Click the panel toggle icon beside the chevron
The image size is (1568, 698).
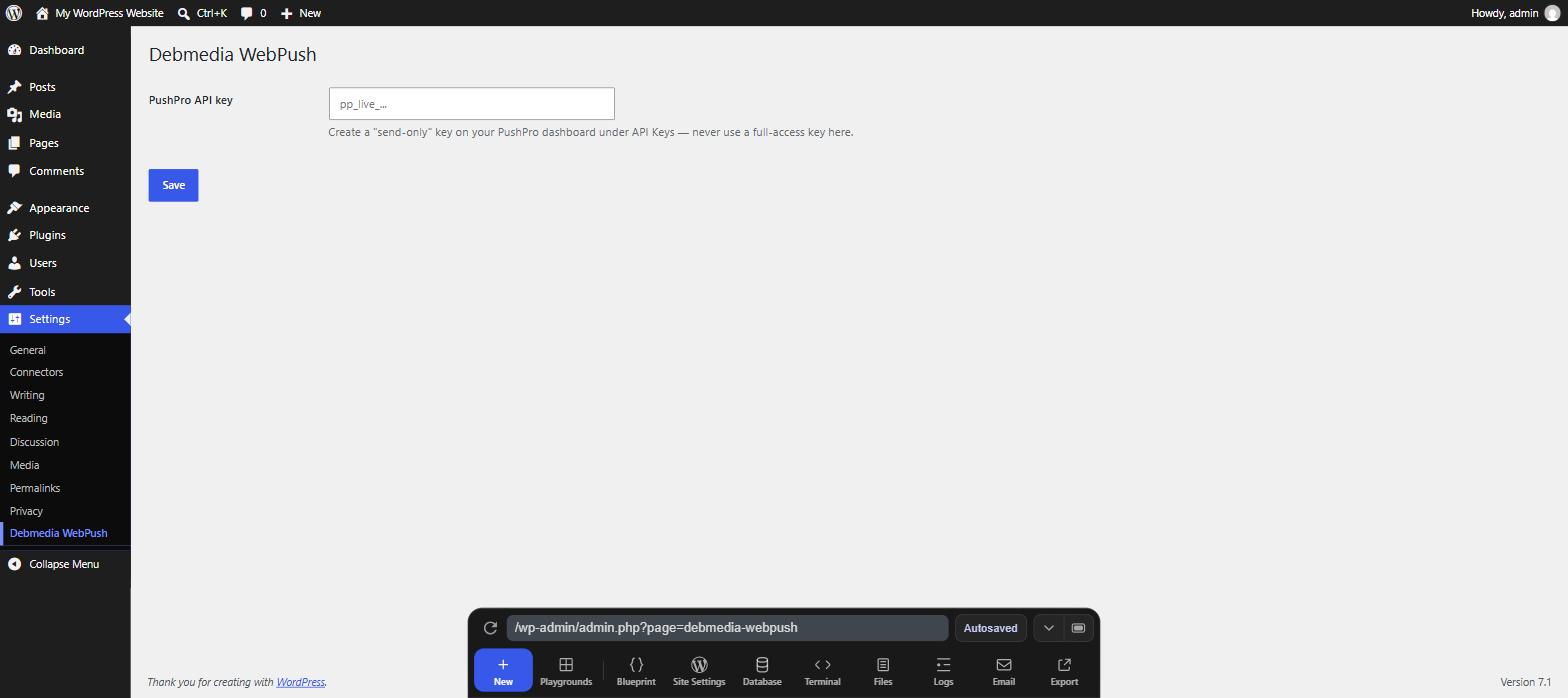[x=1078, y=628]
